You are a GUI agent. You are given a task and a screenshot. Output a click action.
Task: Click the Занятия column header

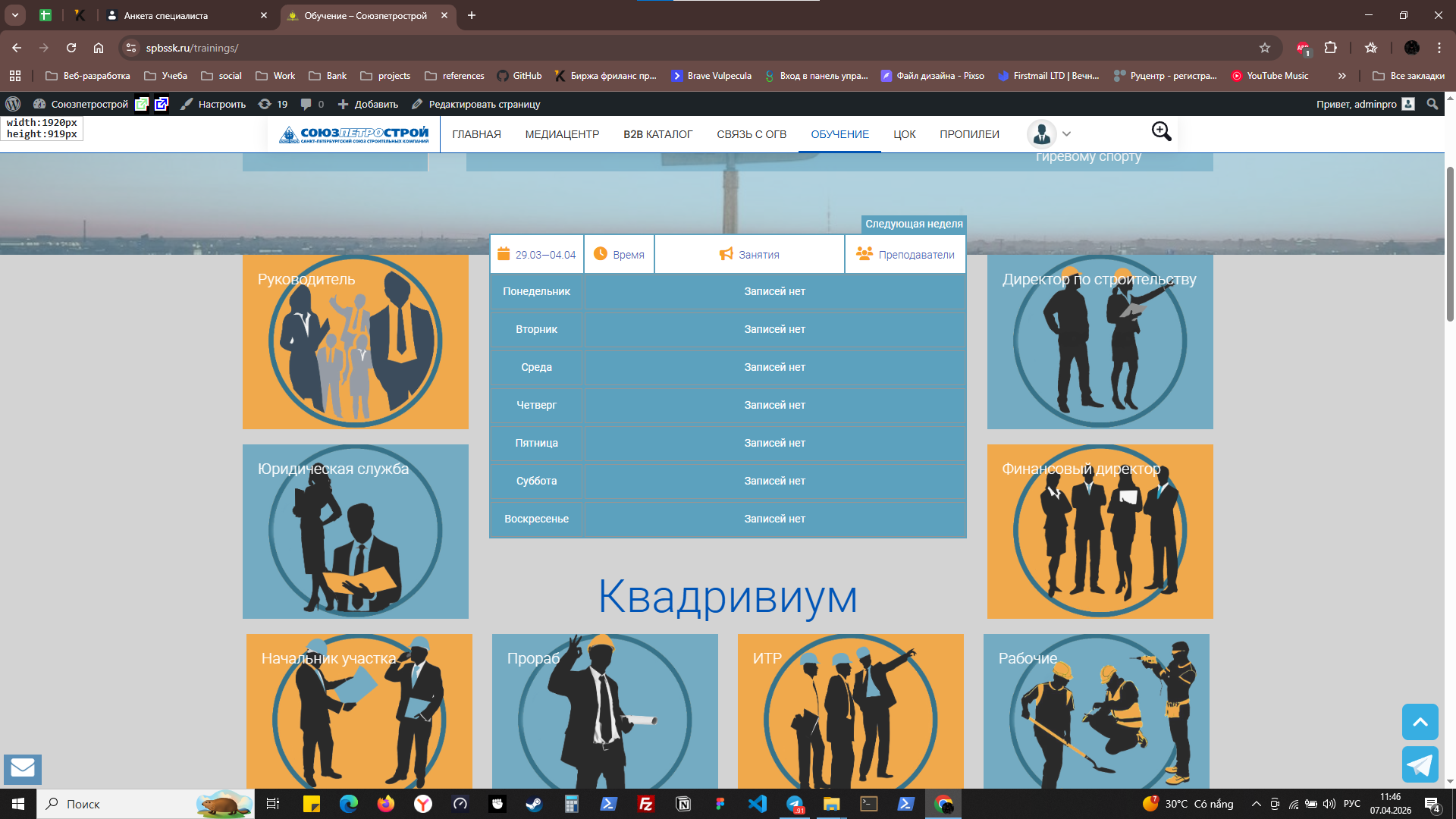coord(749,254)
